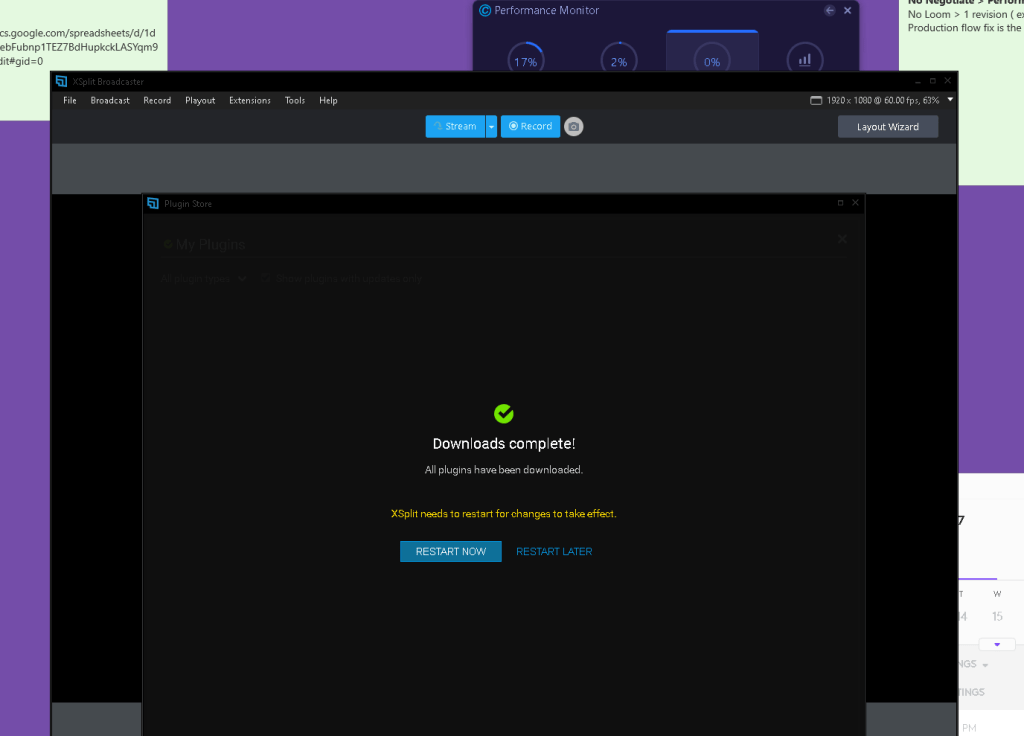Viewport: 1024px width, 736px height.
Task: Click the back arrow in Performance Monitor
Action: tap(829, 10)
